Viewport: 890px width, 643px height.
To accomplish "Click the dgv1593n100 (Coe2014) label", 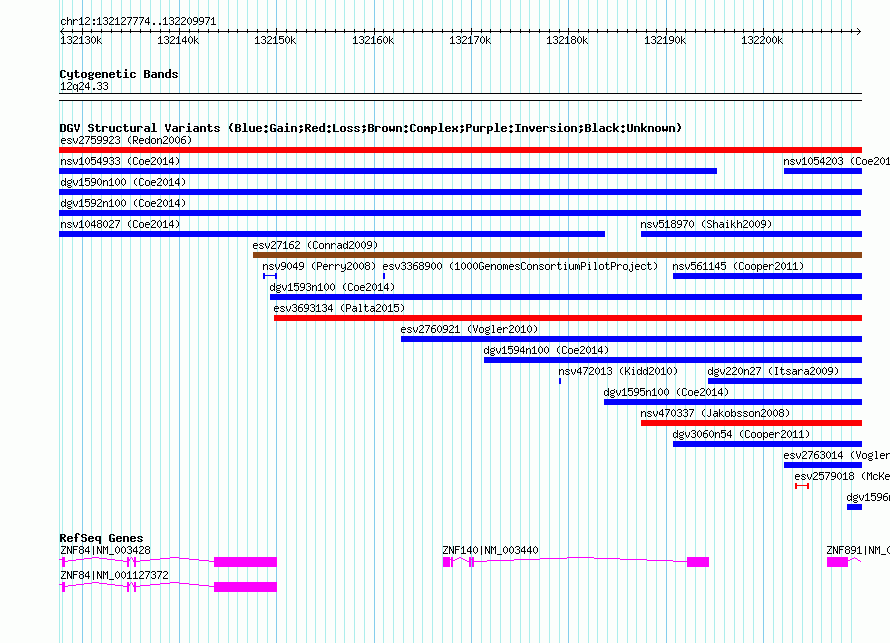I will coord(332,287).
